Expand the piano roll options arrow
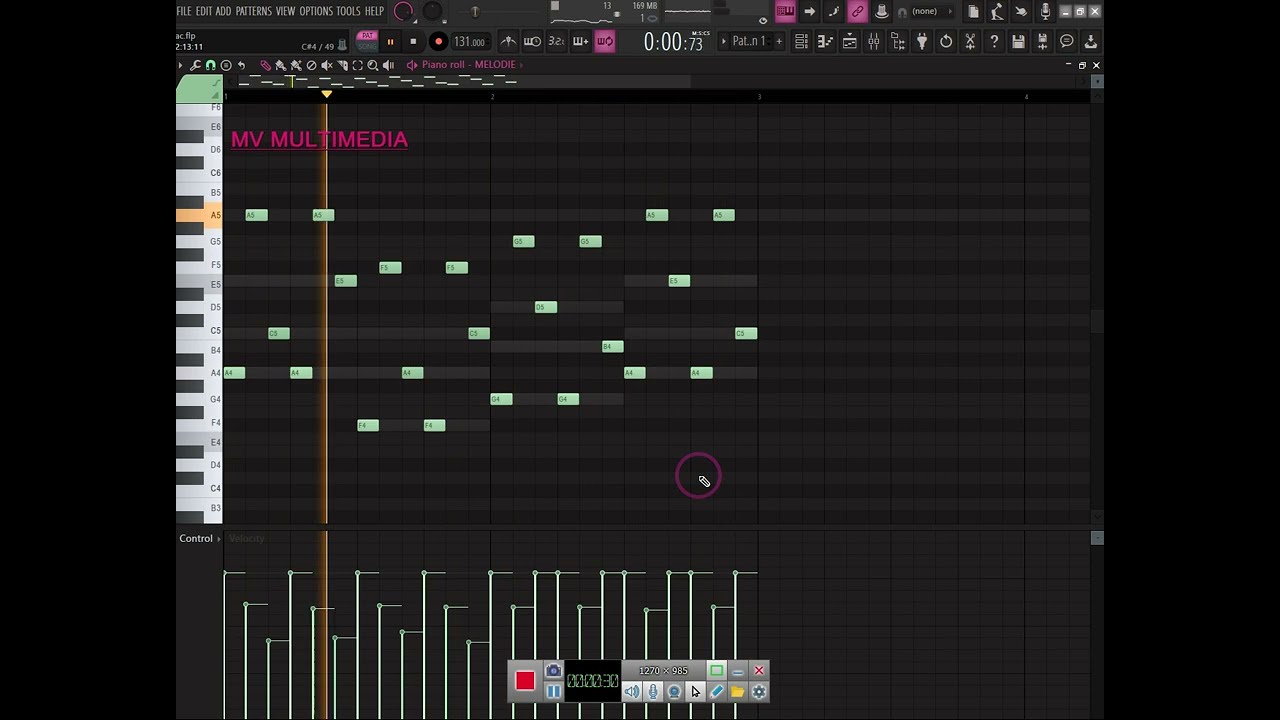 coord(180,65)
